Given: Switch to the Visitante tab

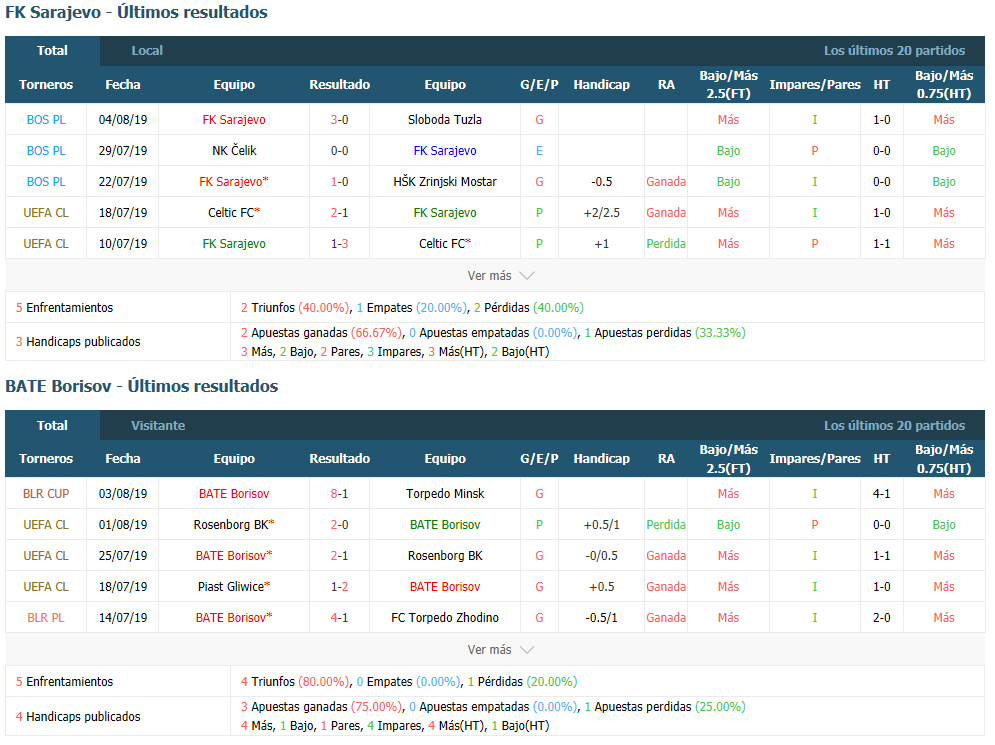Looking at the screenshot, I should [x=158, y=426].
